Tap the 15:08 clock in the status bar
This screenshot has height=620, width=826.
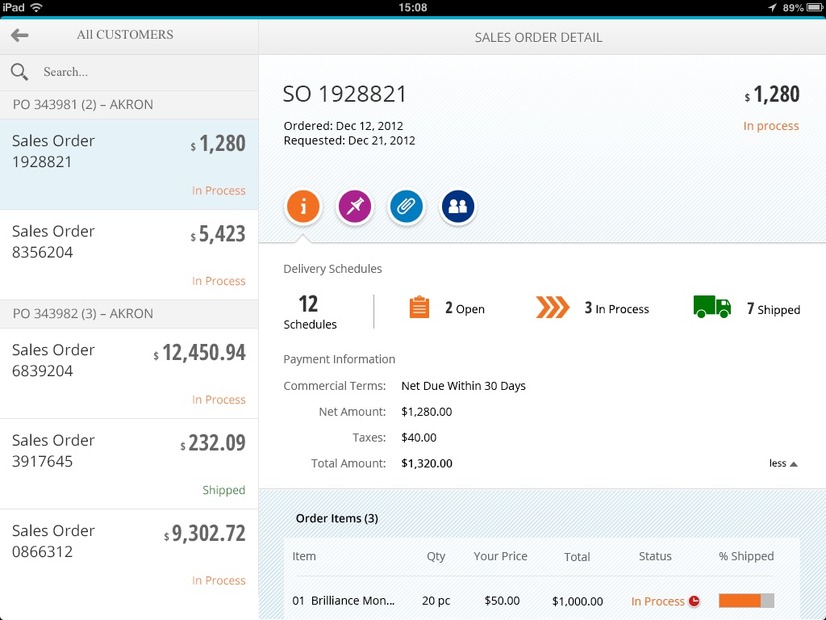pos(412,7)
